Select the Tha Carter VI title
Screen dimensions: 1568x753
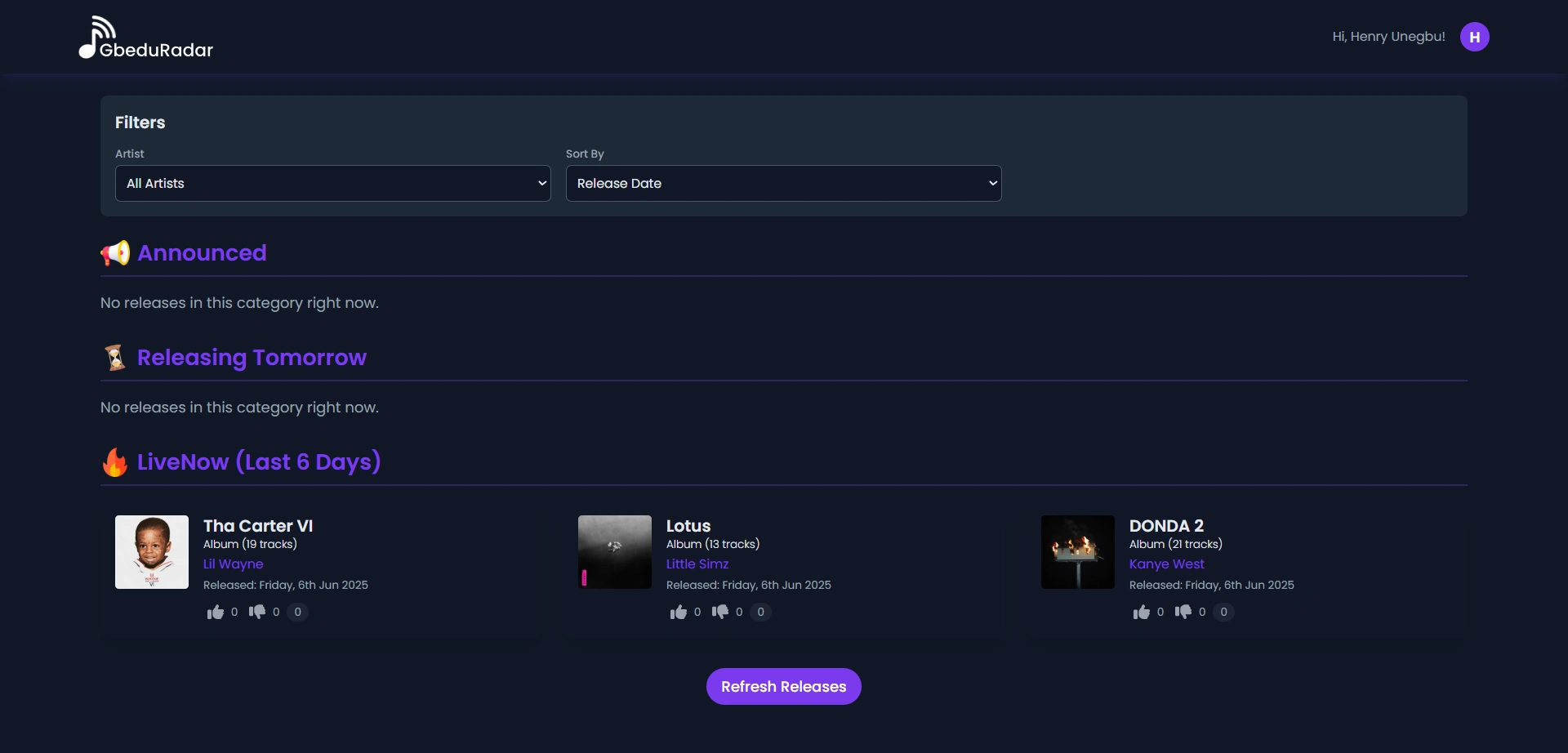(258, 526)
